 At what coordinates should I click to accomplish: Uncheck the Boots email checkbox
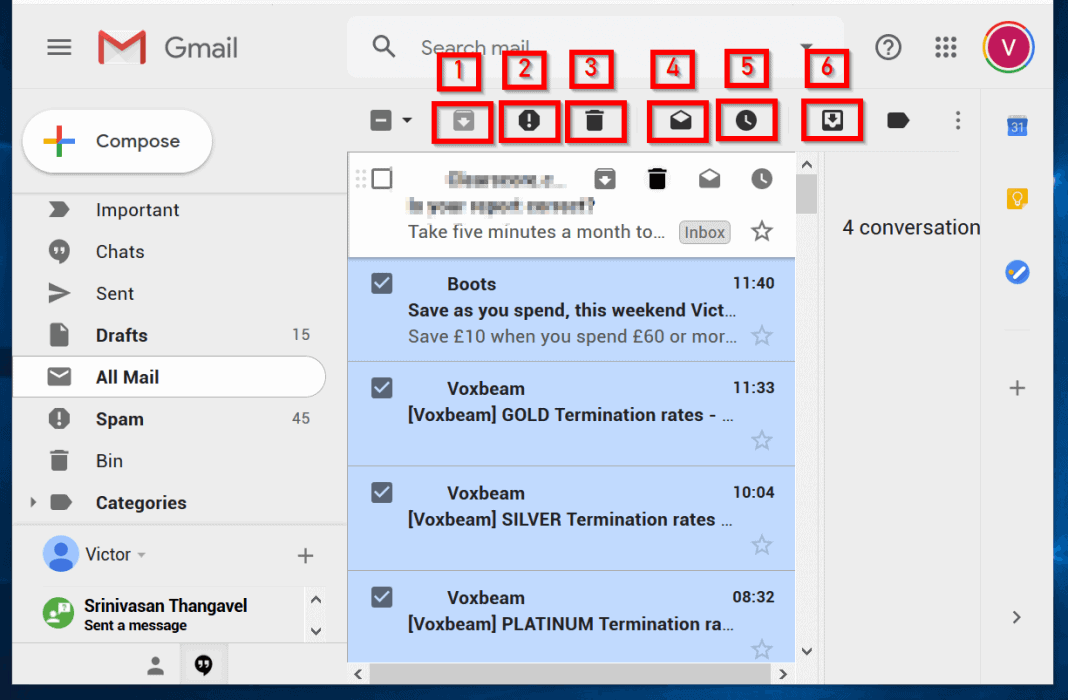(382, 283)
